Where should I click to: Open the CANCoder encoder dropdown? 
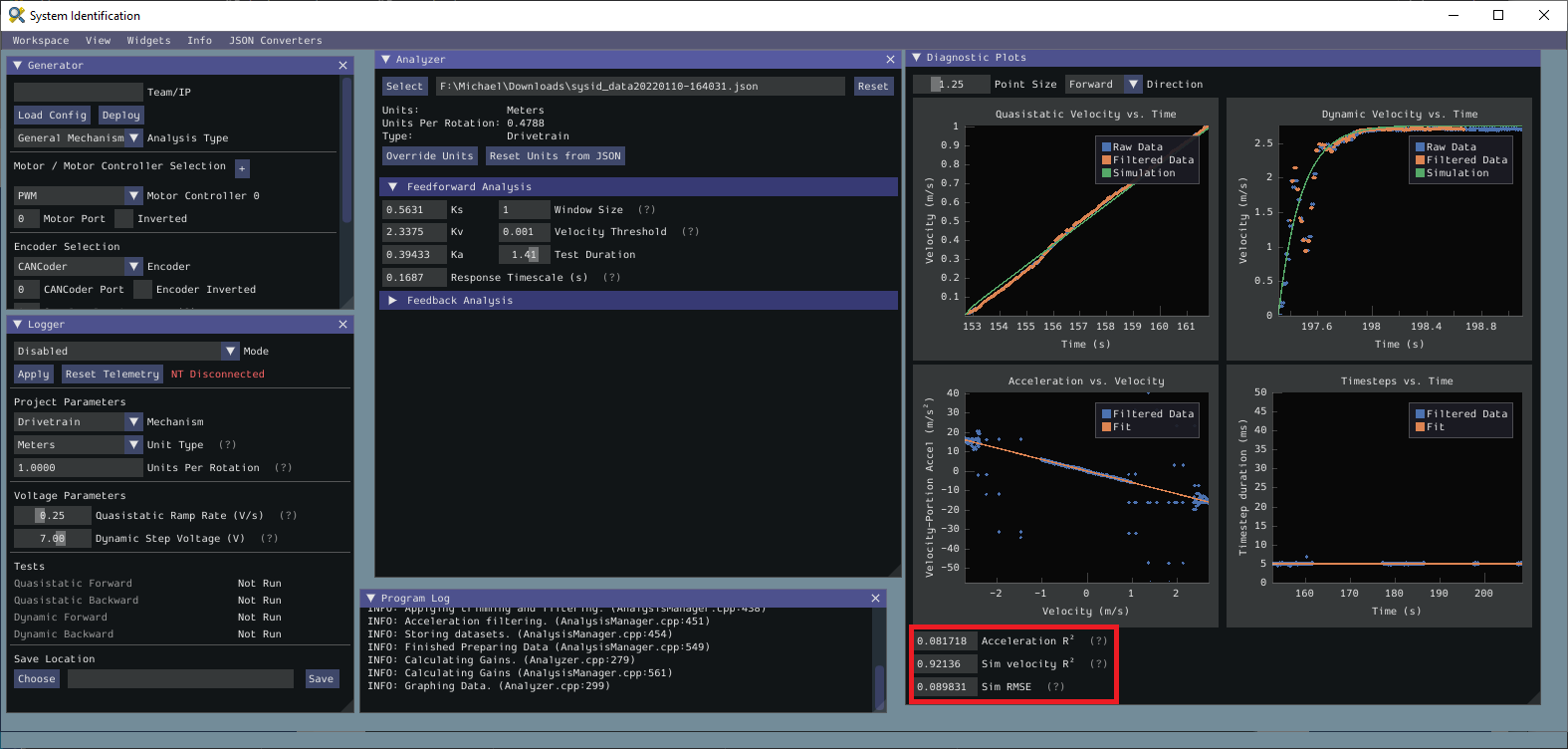[x=79, y=267]
